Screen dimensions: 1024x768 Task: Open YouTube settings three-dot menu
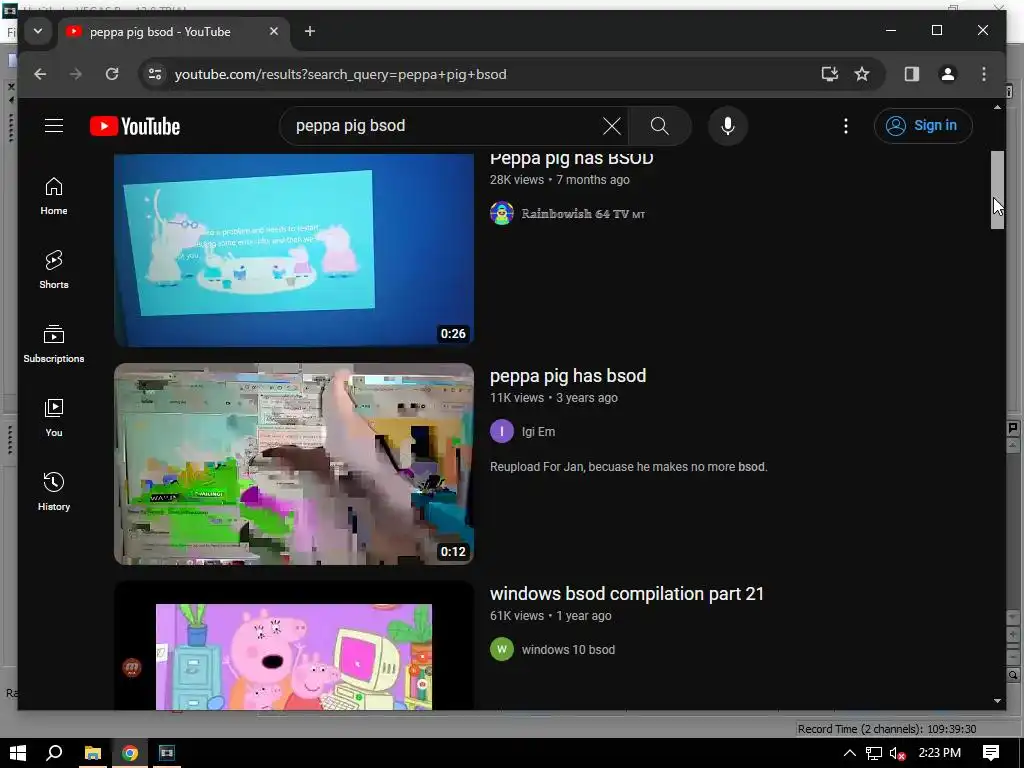(846, 126)
